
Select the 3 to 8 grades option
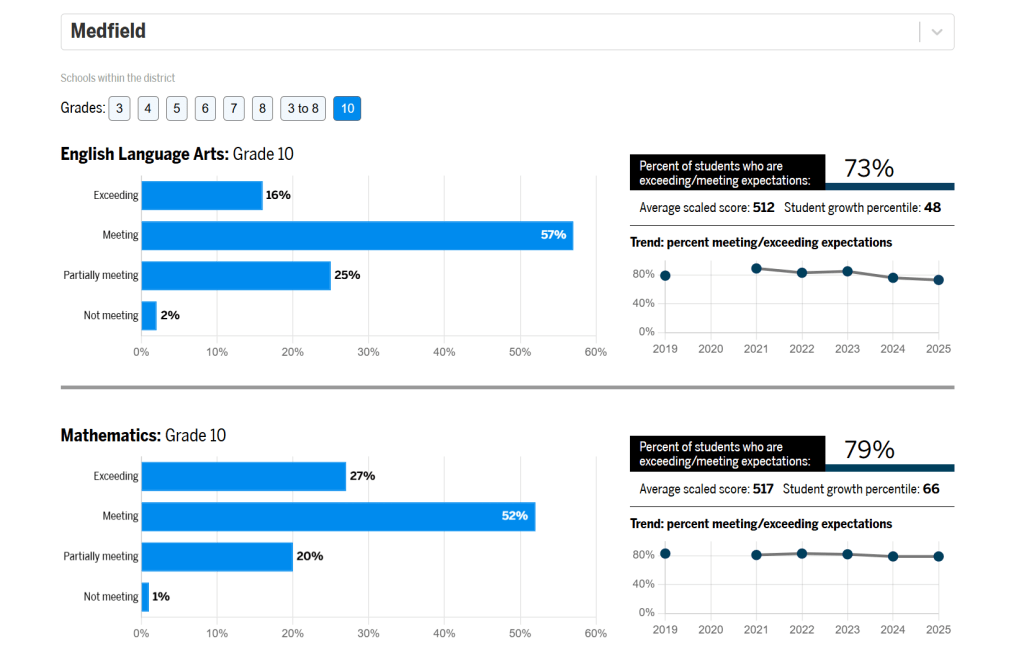[303, 108]
